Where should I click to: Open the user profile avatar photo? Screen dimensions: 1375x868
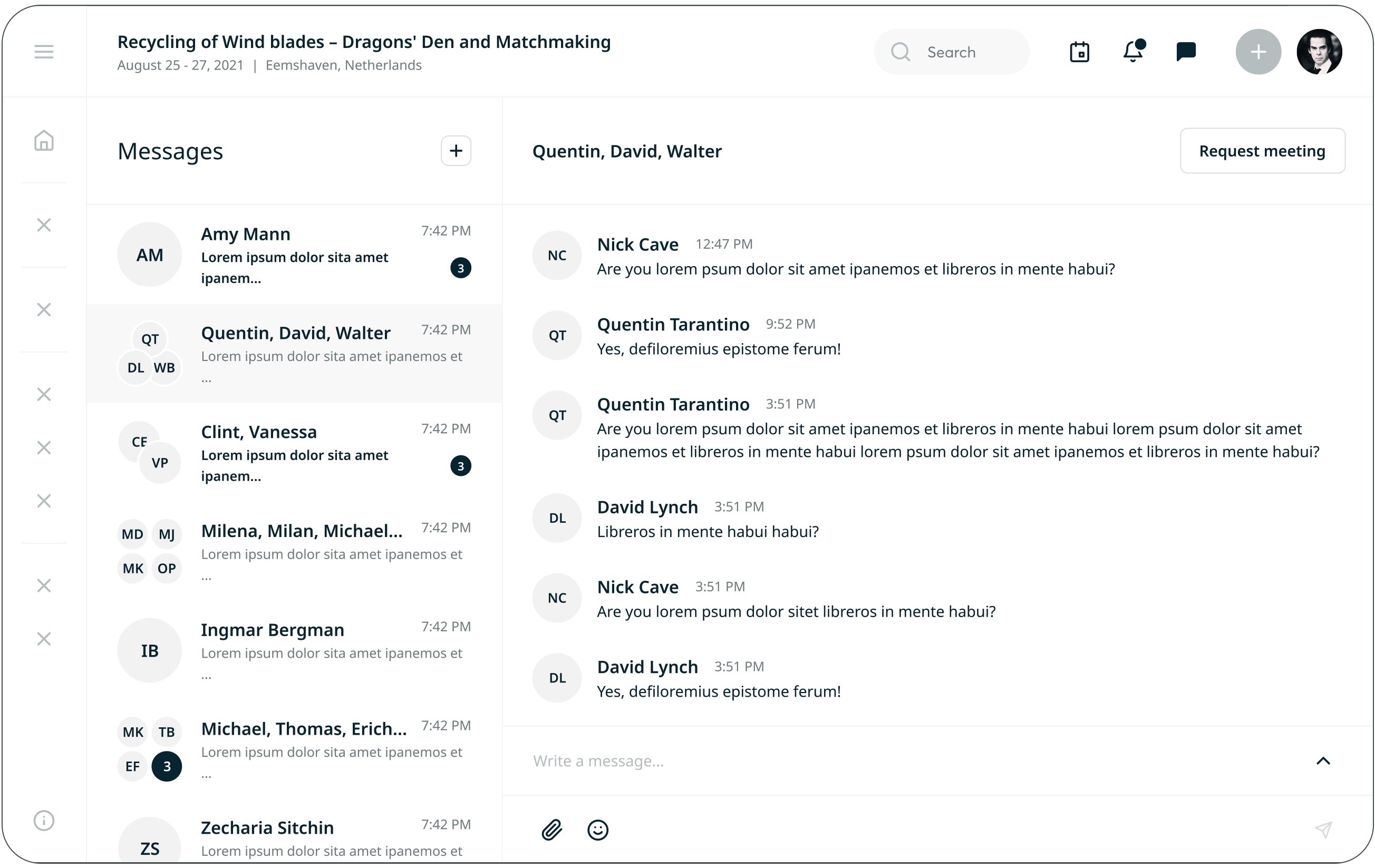[1319, 52]
